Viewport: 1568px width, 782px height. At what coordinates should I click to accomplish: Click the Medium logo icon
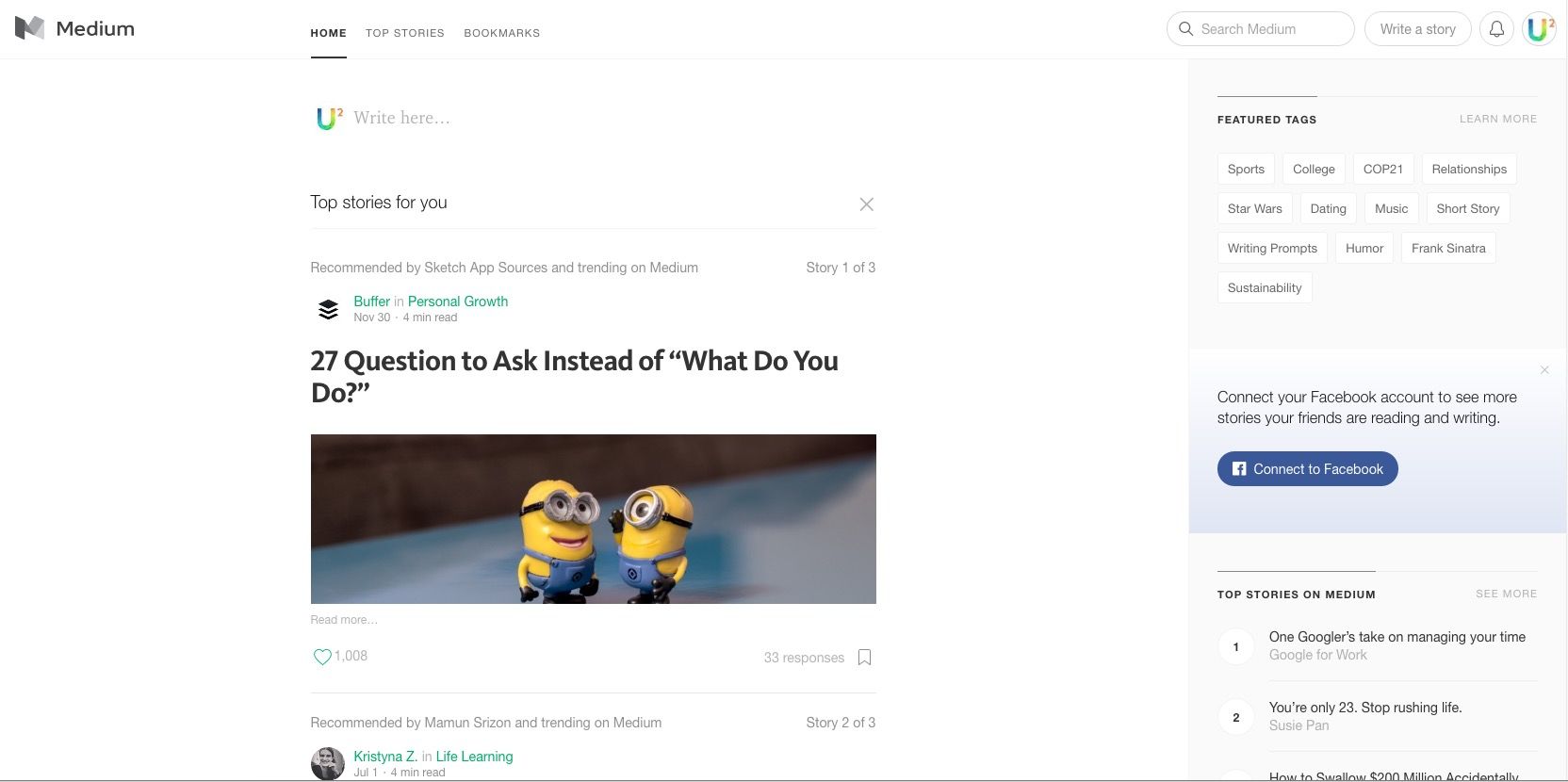pyautogui.click(x=29, y=28)
